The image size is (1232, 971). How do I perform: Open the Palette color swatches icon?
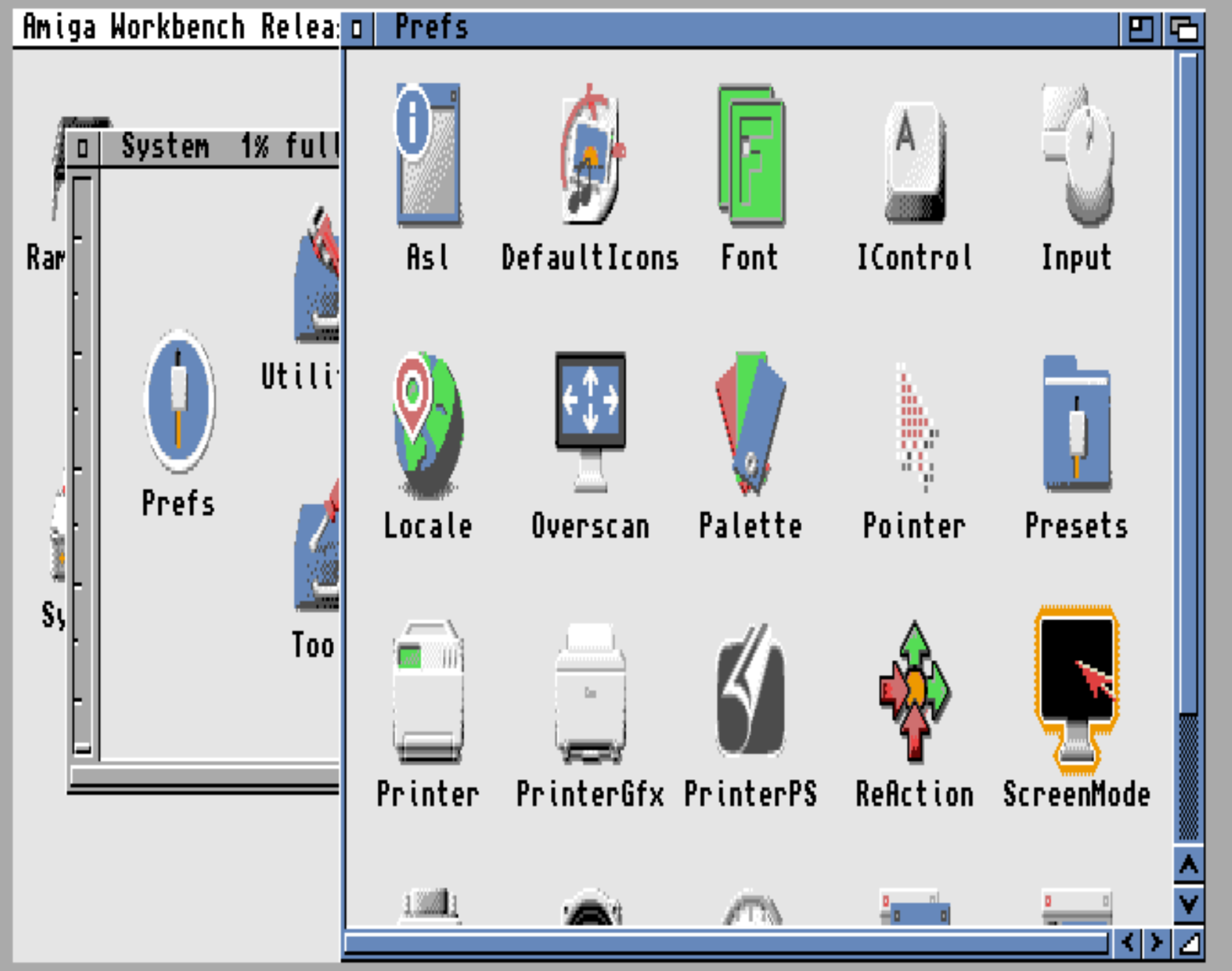(751, 423)
